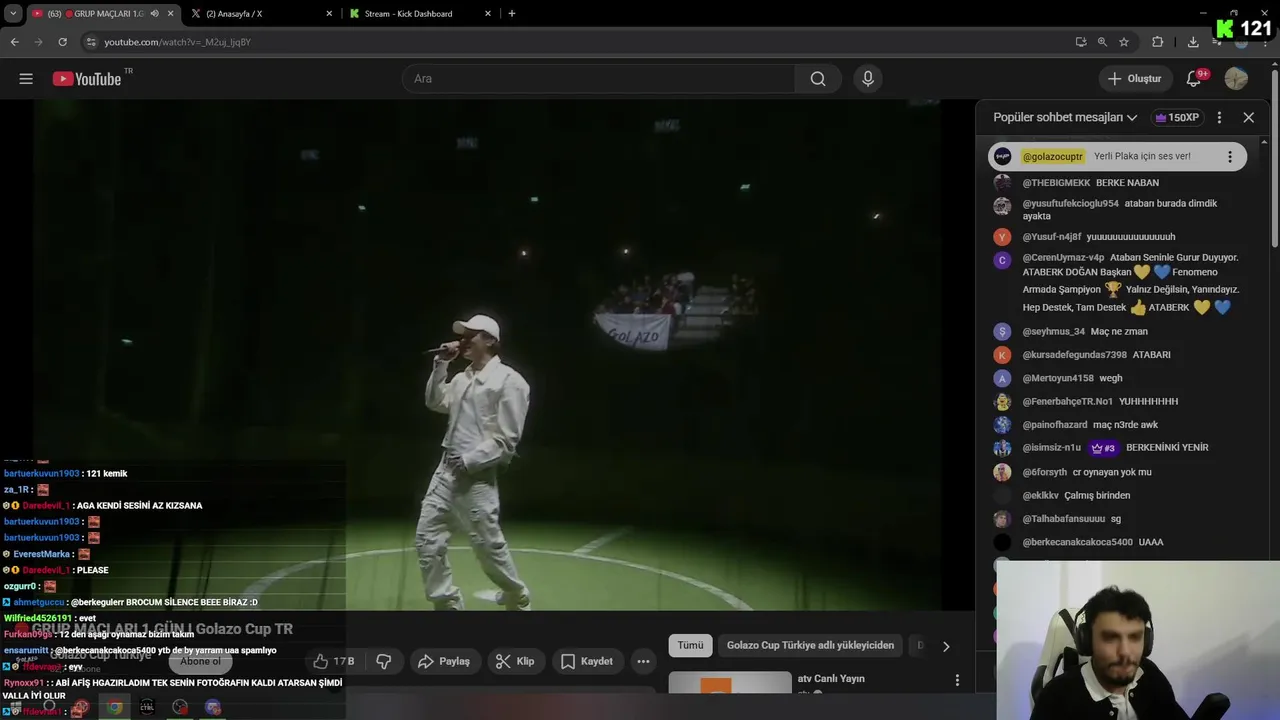
Task: Click the browser address bar URL
Action: point(177,42)
